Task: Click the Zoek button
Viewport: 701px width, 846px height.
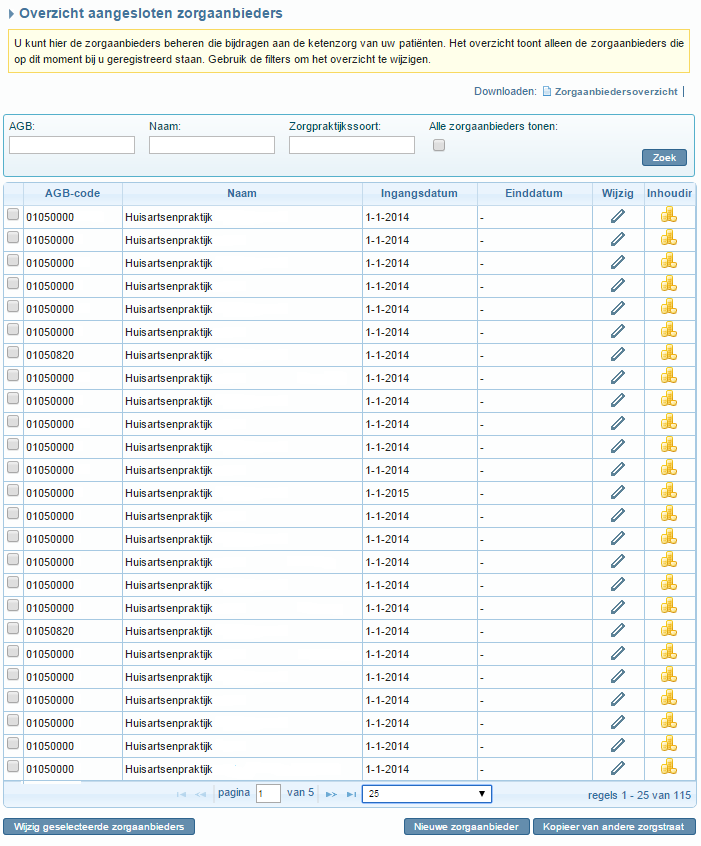Action: click(x=664, y=158)
